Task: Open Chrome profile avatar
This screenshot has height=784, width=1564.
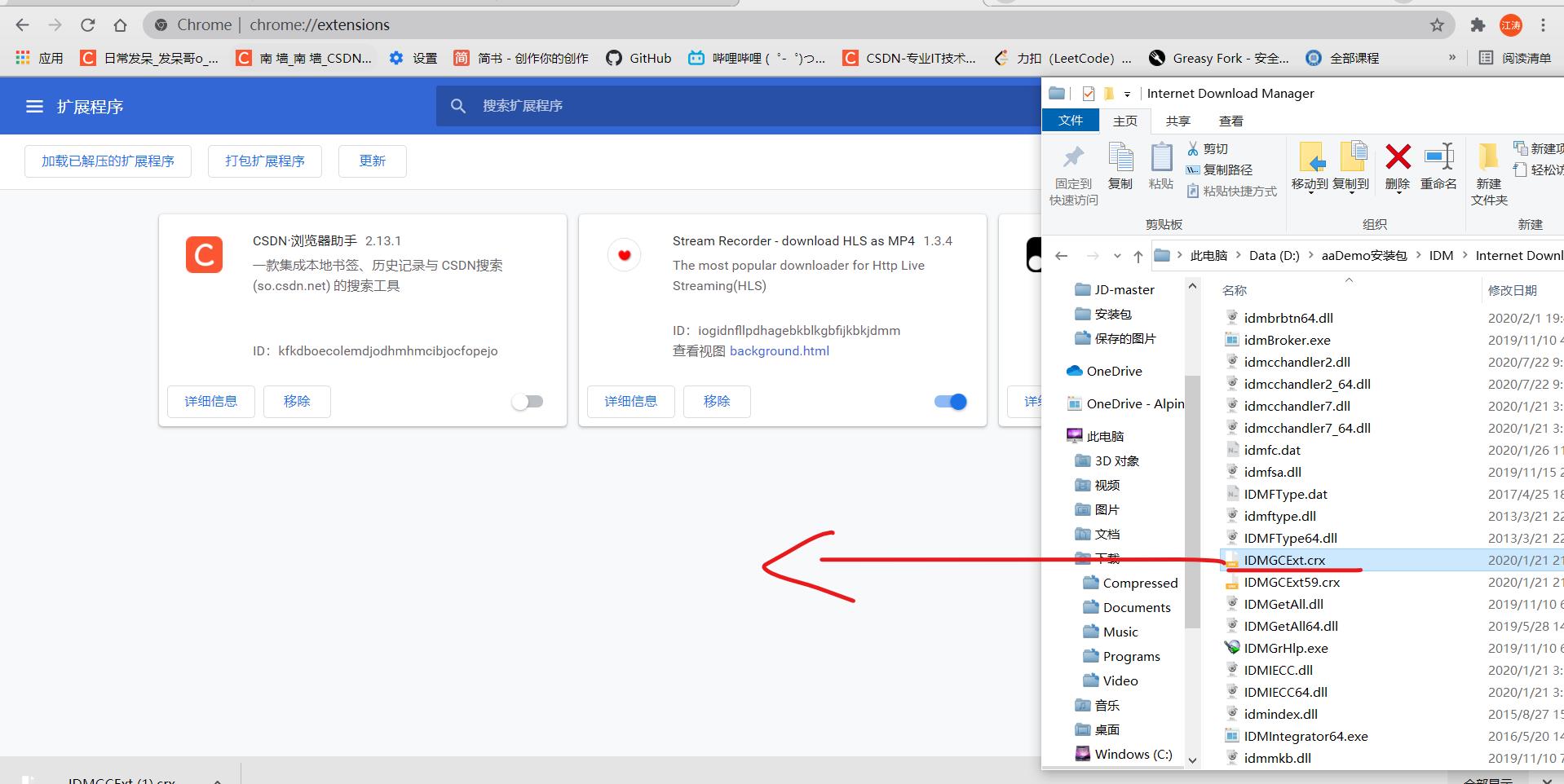Action: [1511, 25]
